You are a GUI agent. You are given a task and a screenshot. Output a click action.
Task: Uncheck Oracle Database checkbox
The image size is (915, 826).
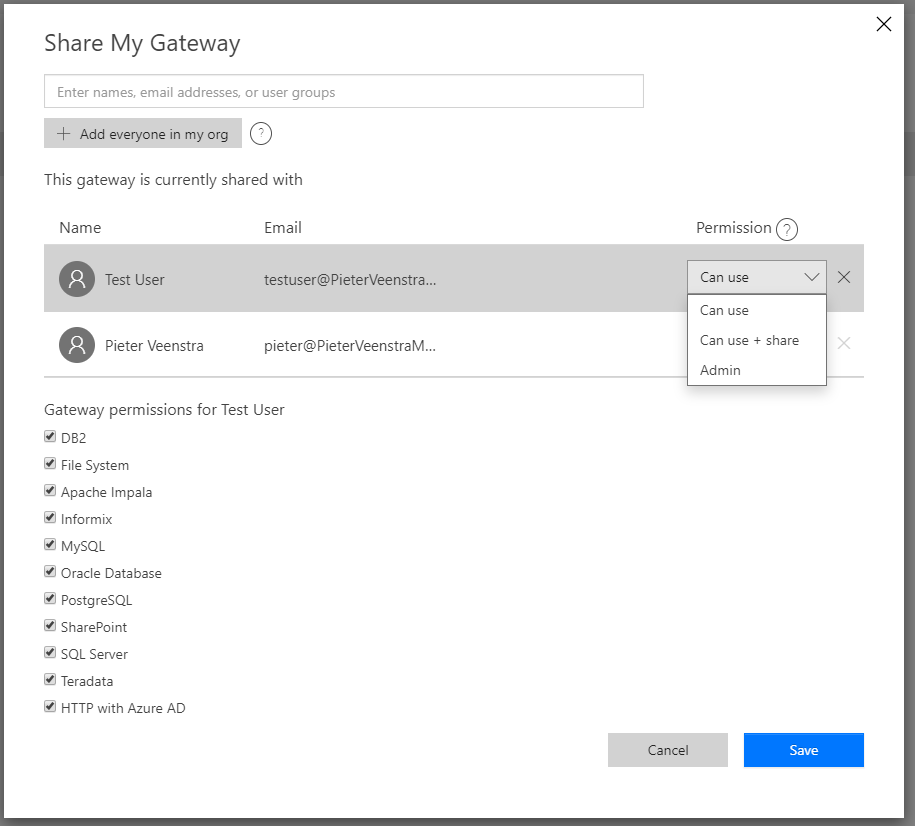click(50, 571)
